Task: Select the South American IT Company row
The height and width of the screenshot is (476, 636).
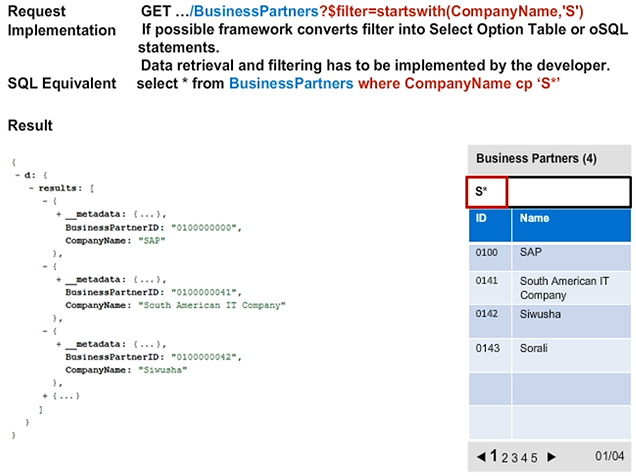Action: pyautogui.click(x=549, y=287)
